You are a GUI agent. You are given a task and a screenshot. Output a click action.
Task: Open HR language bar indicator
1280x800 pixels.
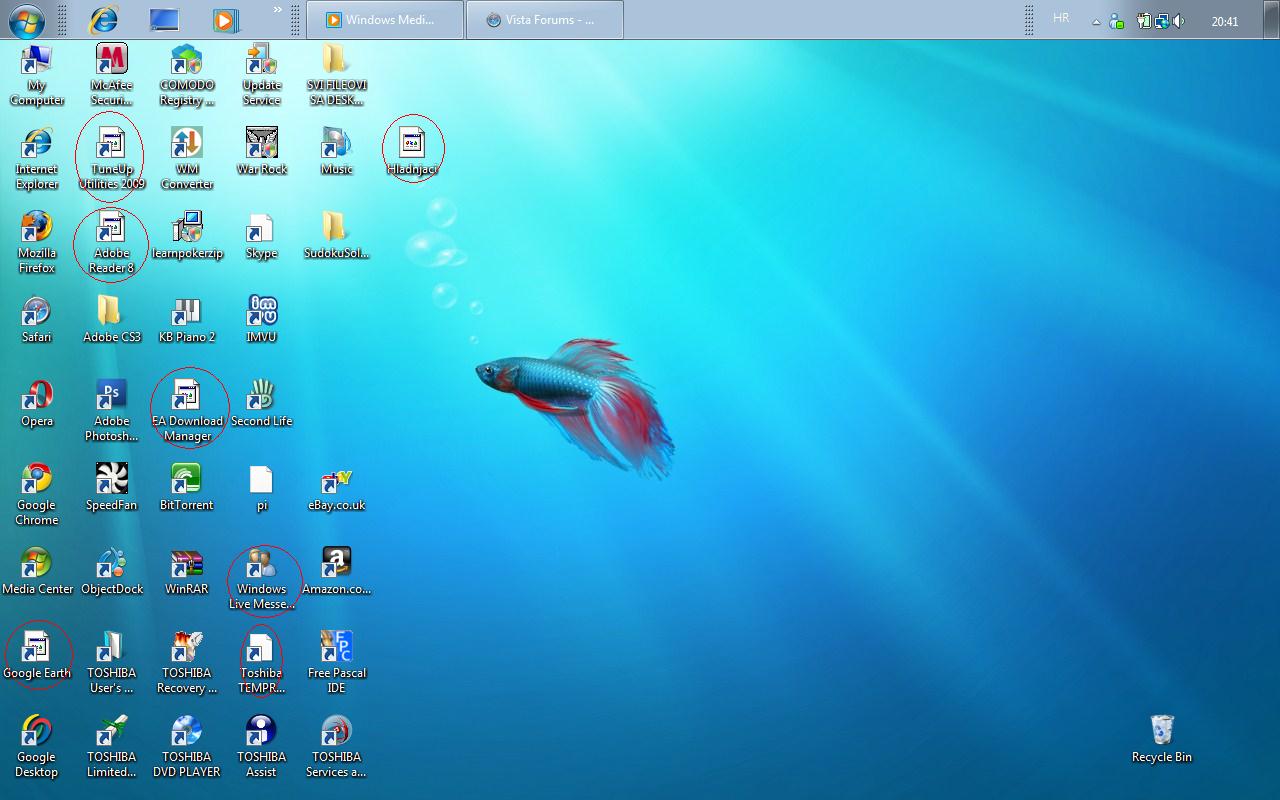[1061, 18]
